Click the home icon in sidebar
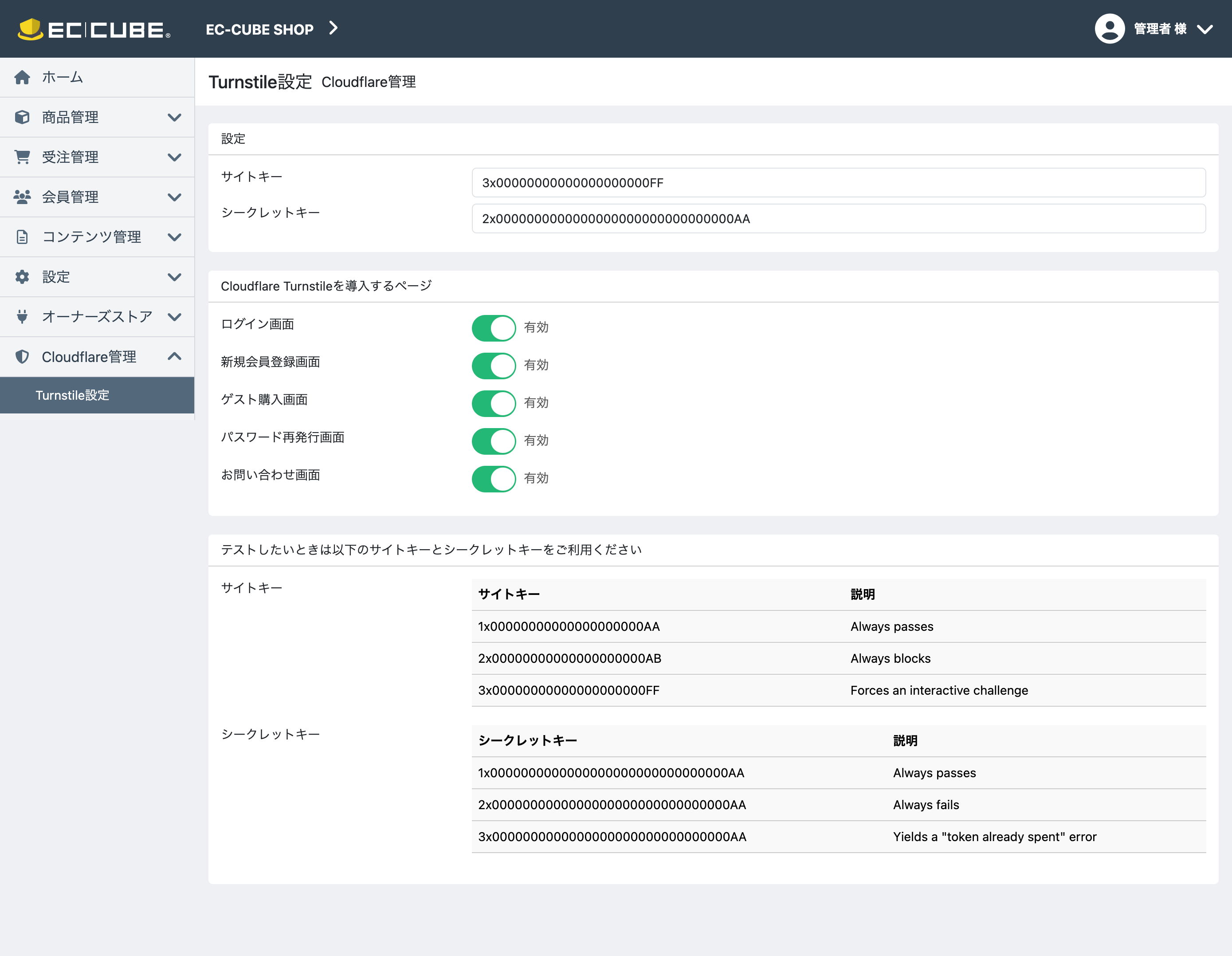Viewport: 1232px width, 956px height. [x=22, y=77]
